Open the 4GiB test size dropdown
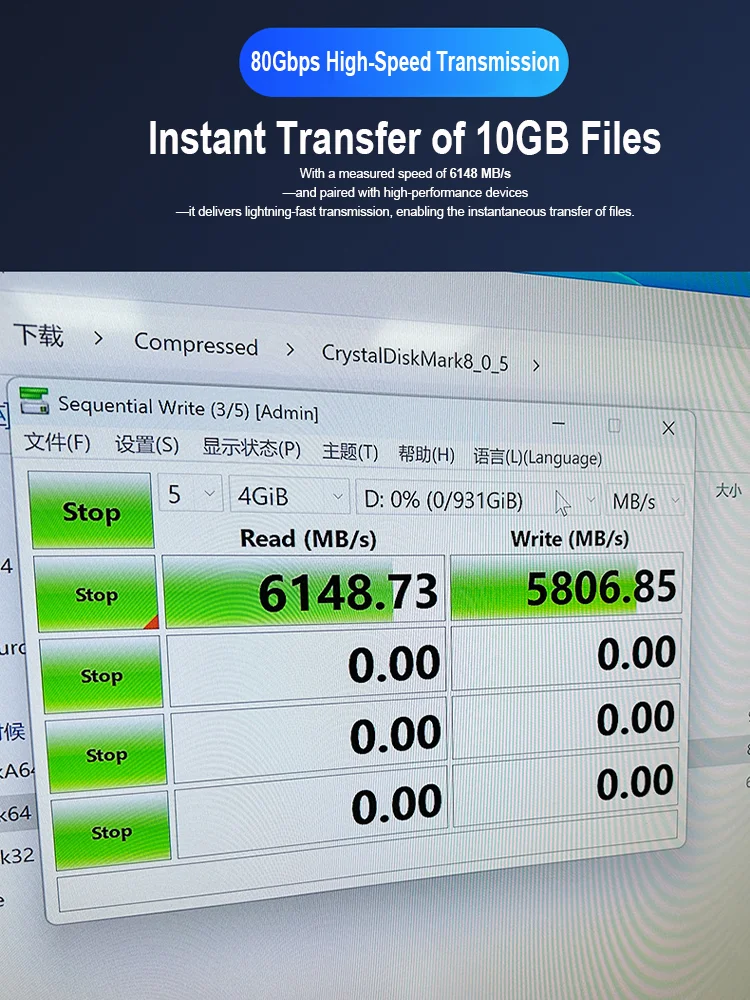The width and height of the screenshot is (750, 1000). (290, 496)
